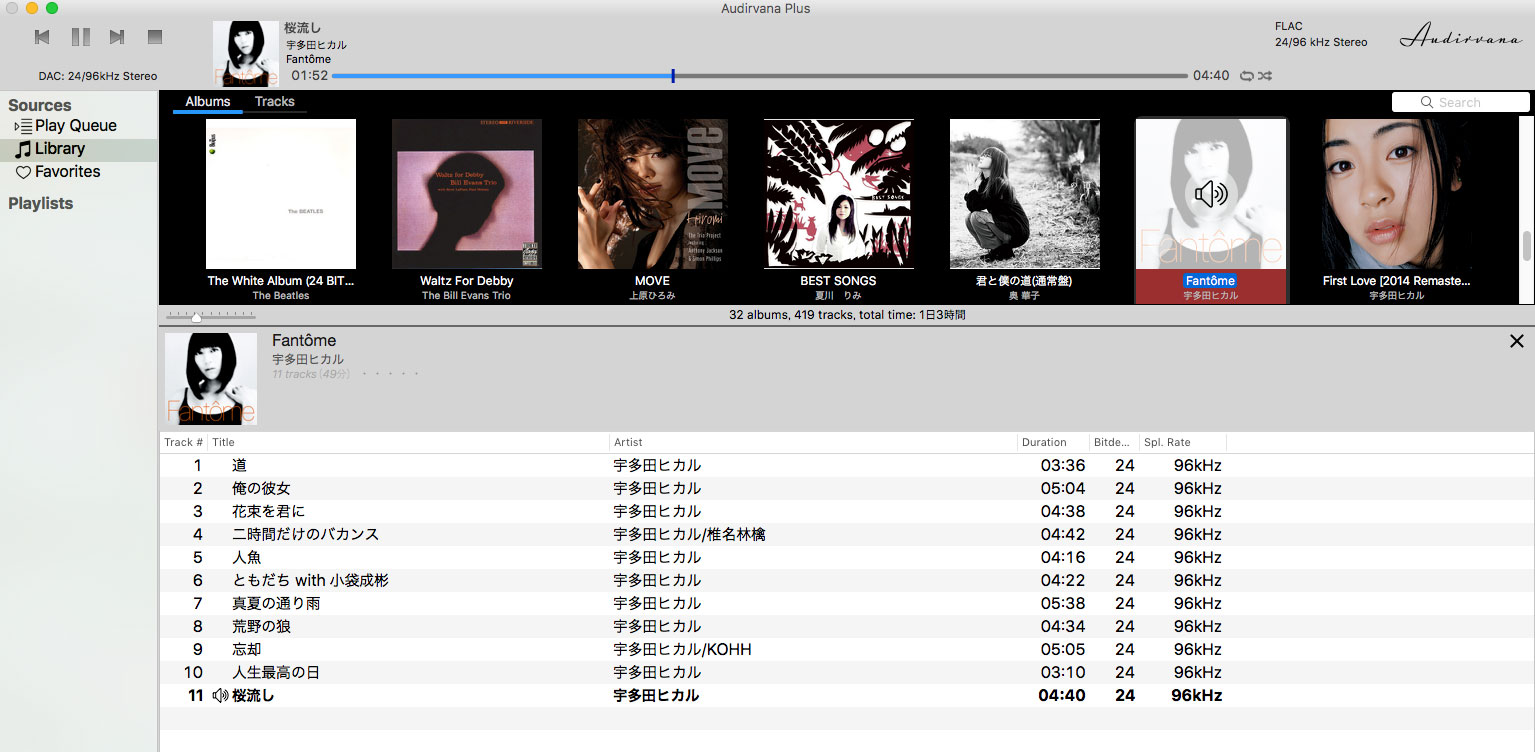Click the Fantôme cover in the detail panel

pos(211,379)
